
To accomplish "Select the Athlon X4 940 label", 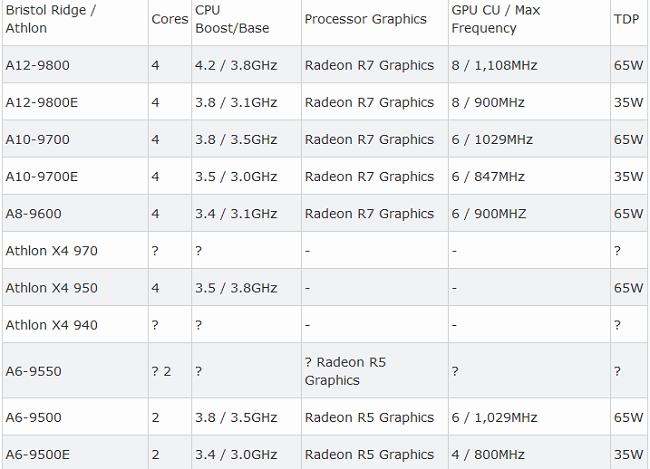I will pyautogui.click(x=51, y=324).
